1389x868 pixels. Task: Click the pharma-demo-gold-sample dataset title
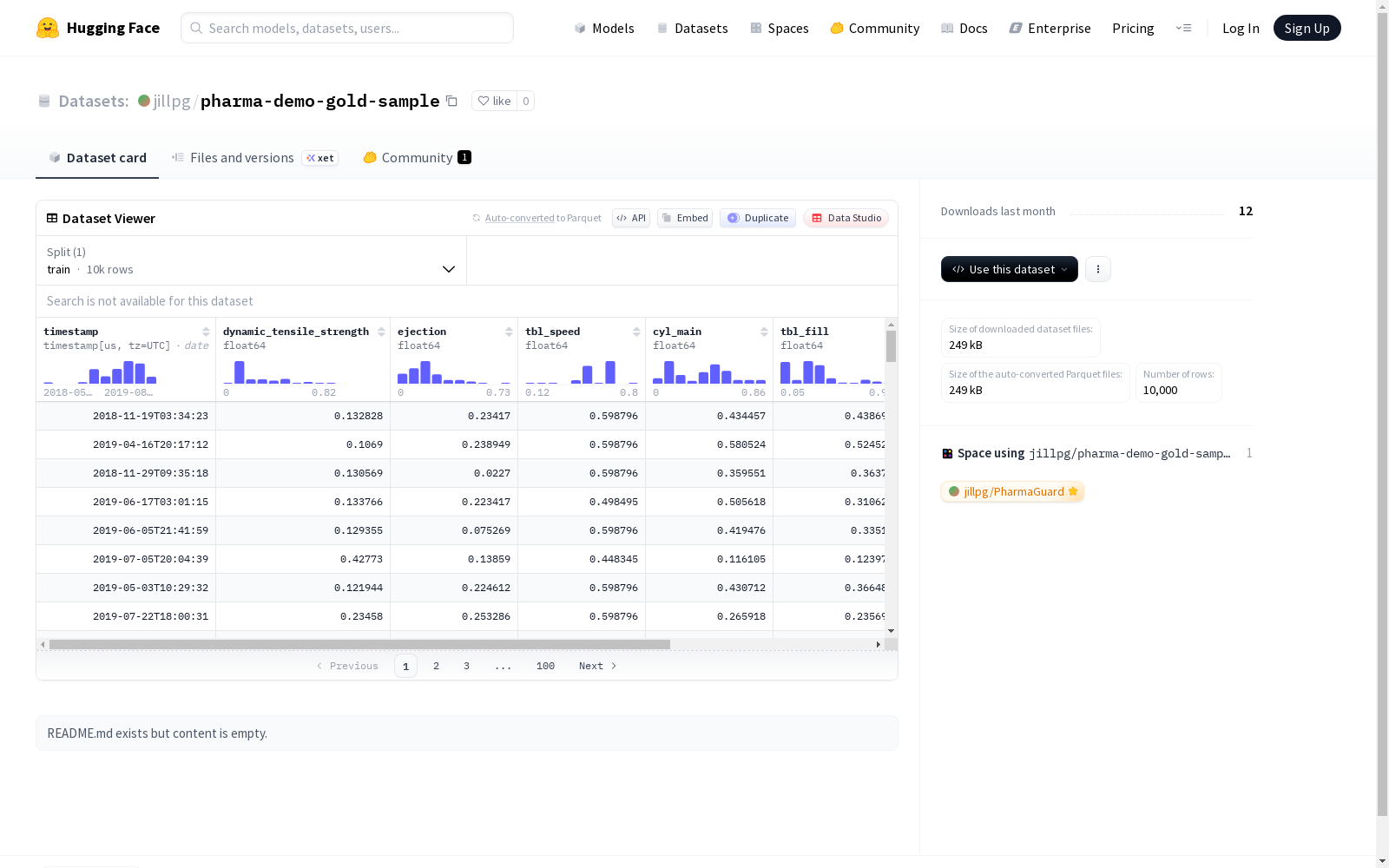point(320,101)
